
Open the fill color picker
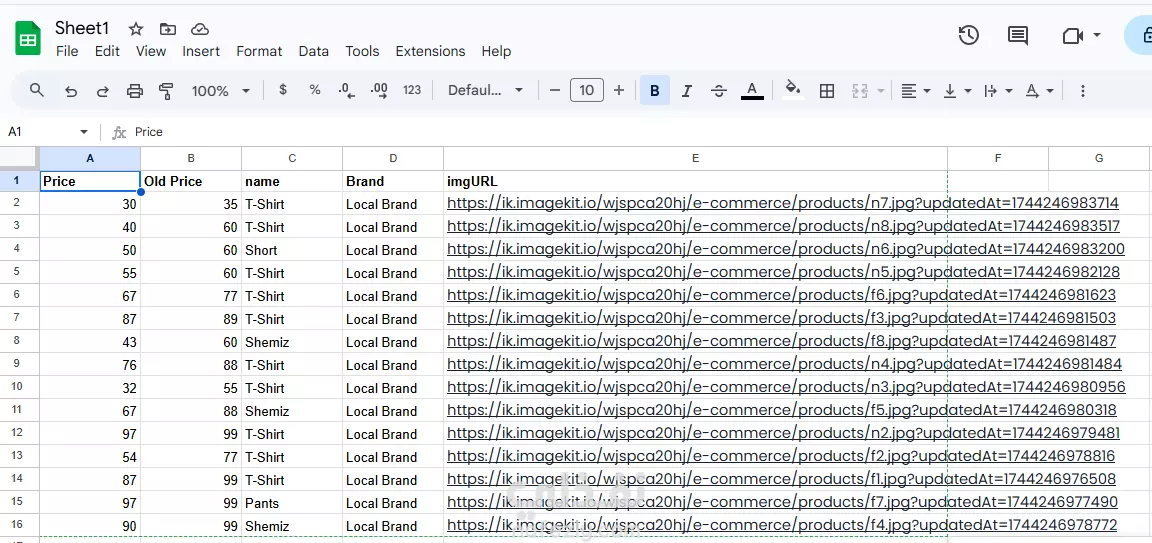click(793, 90)
